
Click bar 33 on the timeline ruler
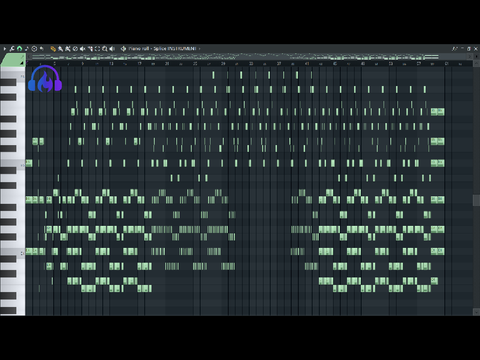point(251,63)
